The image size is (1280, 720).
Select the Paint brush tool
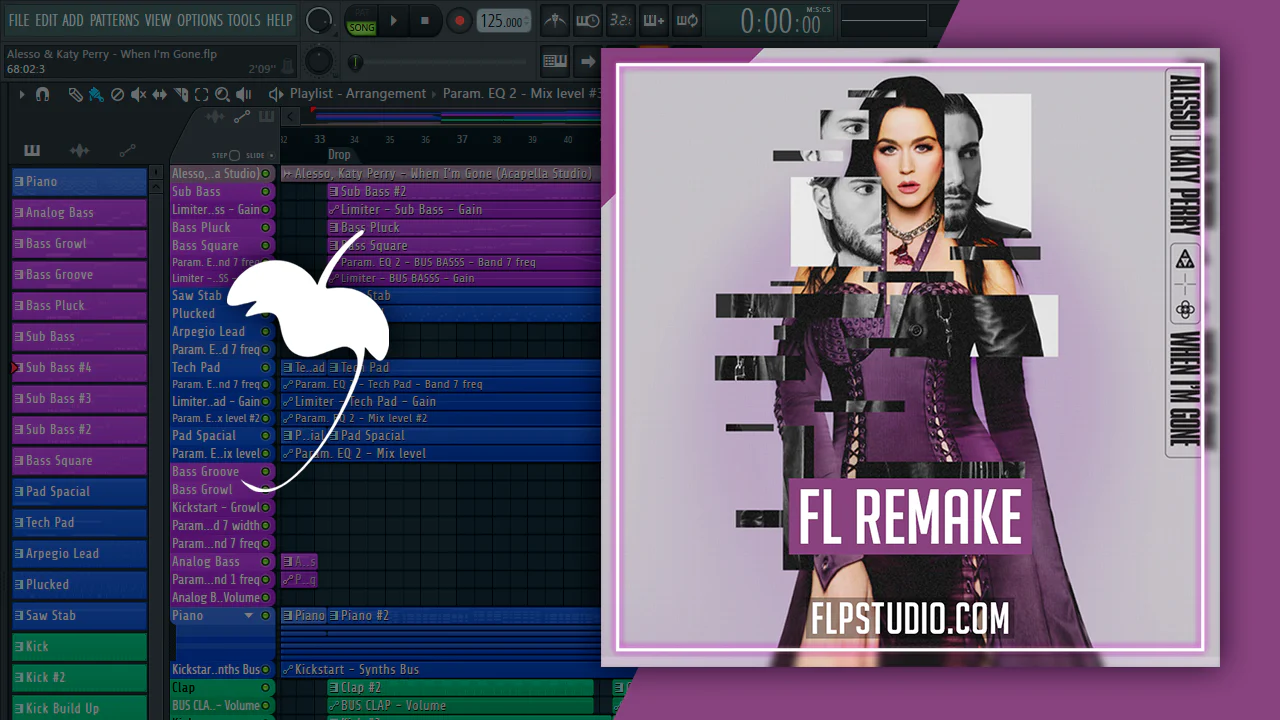(x=96, y=94)
